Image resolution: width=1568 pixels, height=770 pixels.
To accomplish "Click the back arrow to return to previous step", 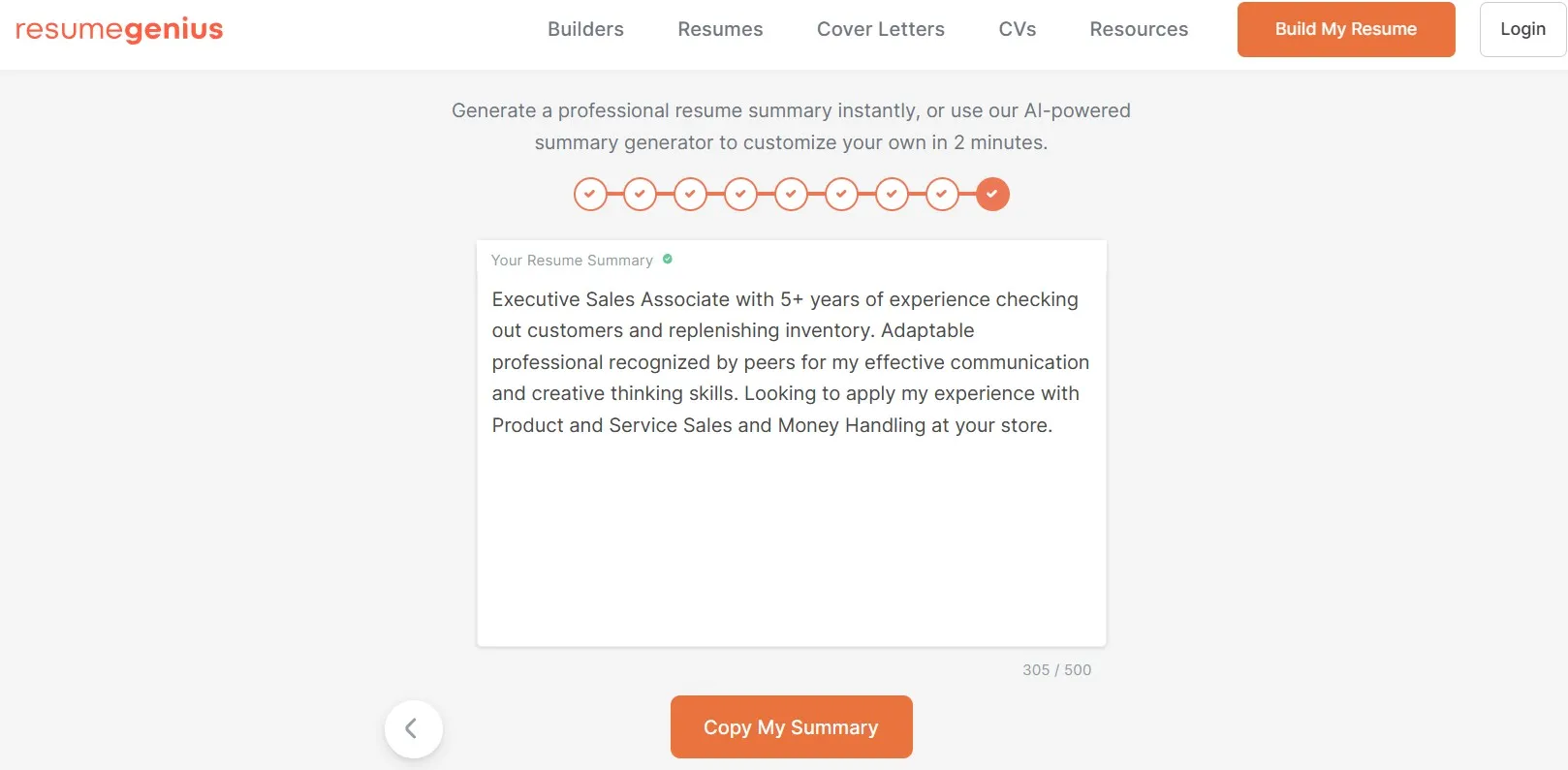I will click(414, 728).
